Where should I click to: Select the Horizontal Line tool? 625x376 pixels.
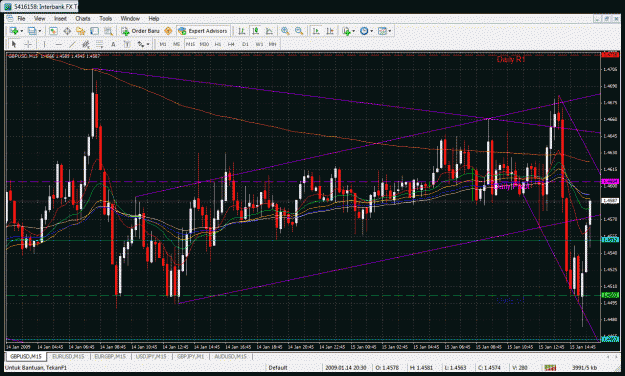point(59,44)
